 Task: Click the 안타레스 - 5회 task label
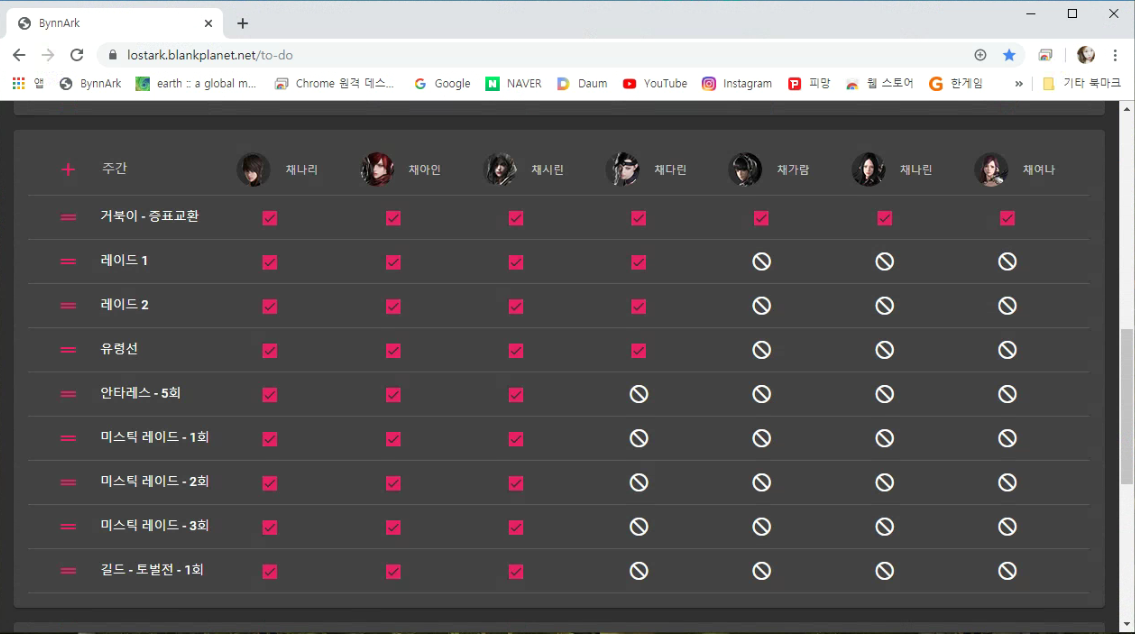point(140,393)
